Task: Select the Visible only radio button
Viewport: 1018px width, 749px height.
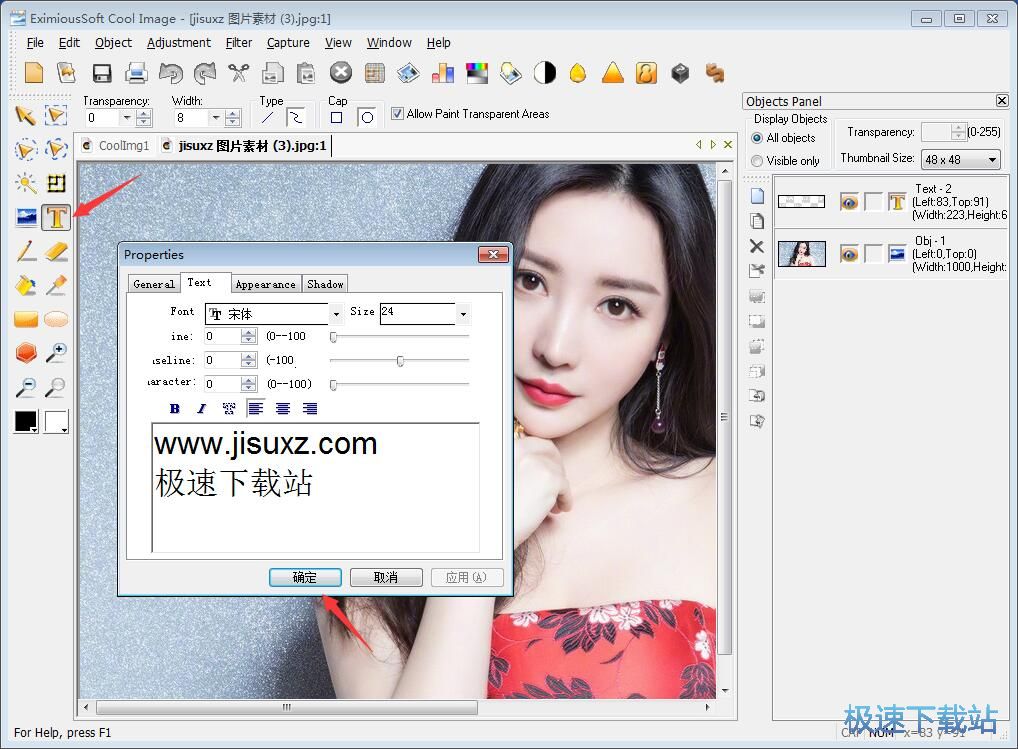Action: pos(757,161)
